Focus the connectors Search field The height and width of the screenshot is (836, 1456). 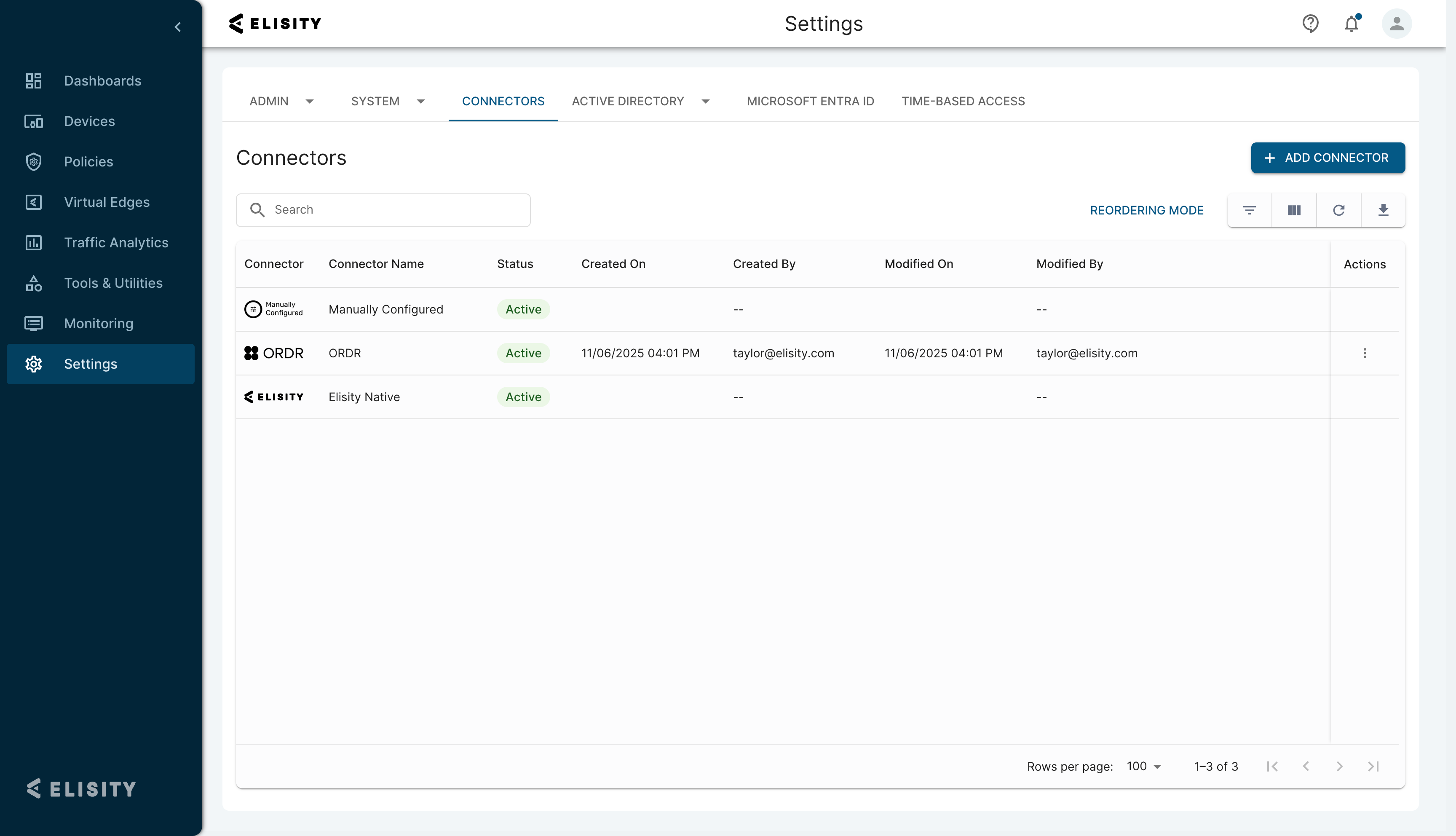click(x=383, y=210)
